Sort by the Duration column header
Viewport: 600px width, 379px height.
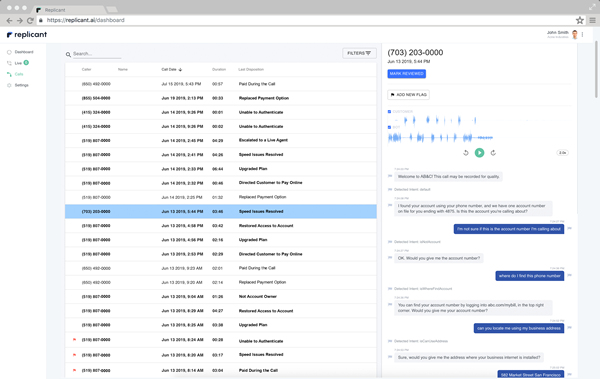(x=219, y=69)
